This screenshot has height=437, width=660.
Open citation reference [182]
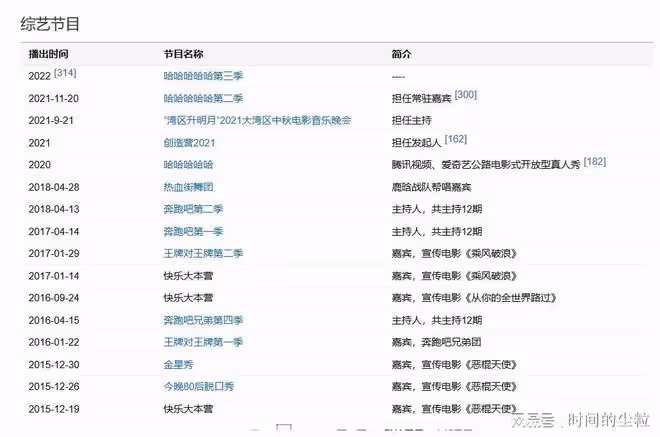click(595, 161)
